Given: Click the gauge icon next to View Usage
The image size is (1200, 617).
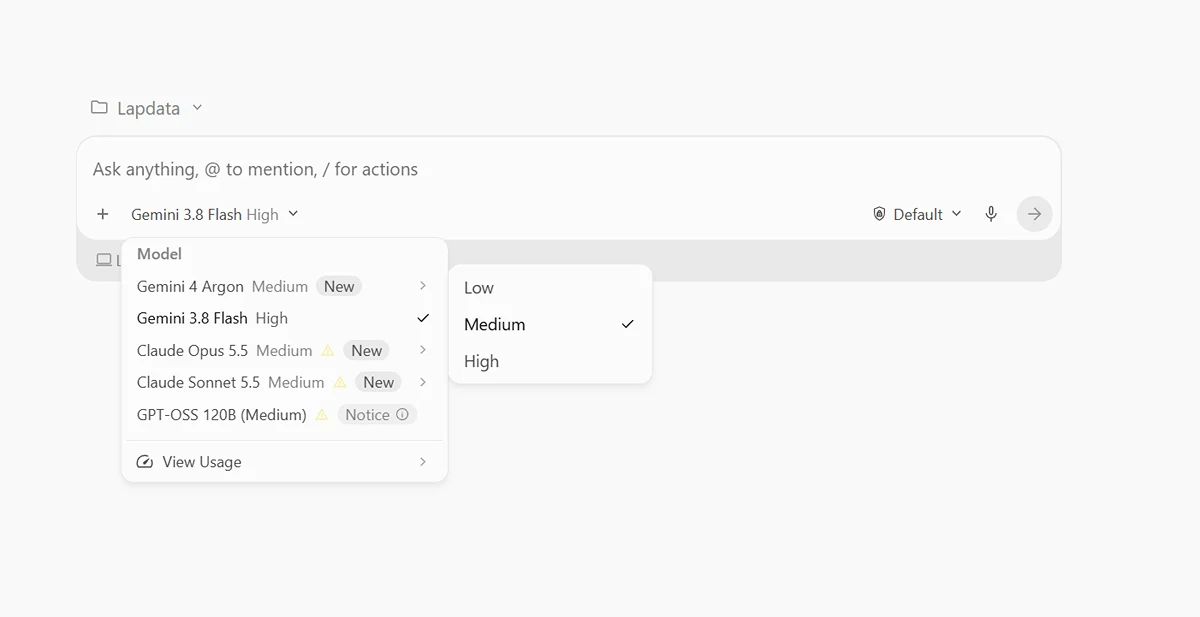Looking at the screenshot, I should tap(145, 462).
